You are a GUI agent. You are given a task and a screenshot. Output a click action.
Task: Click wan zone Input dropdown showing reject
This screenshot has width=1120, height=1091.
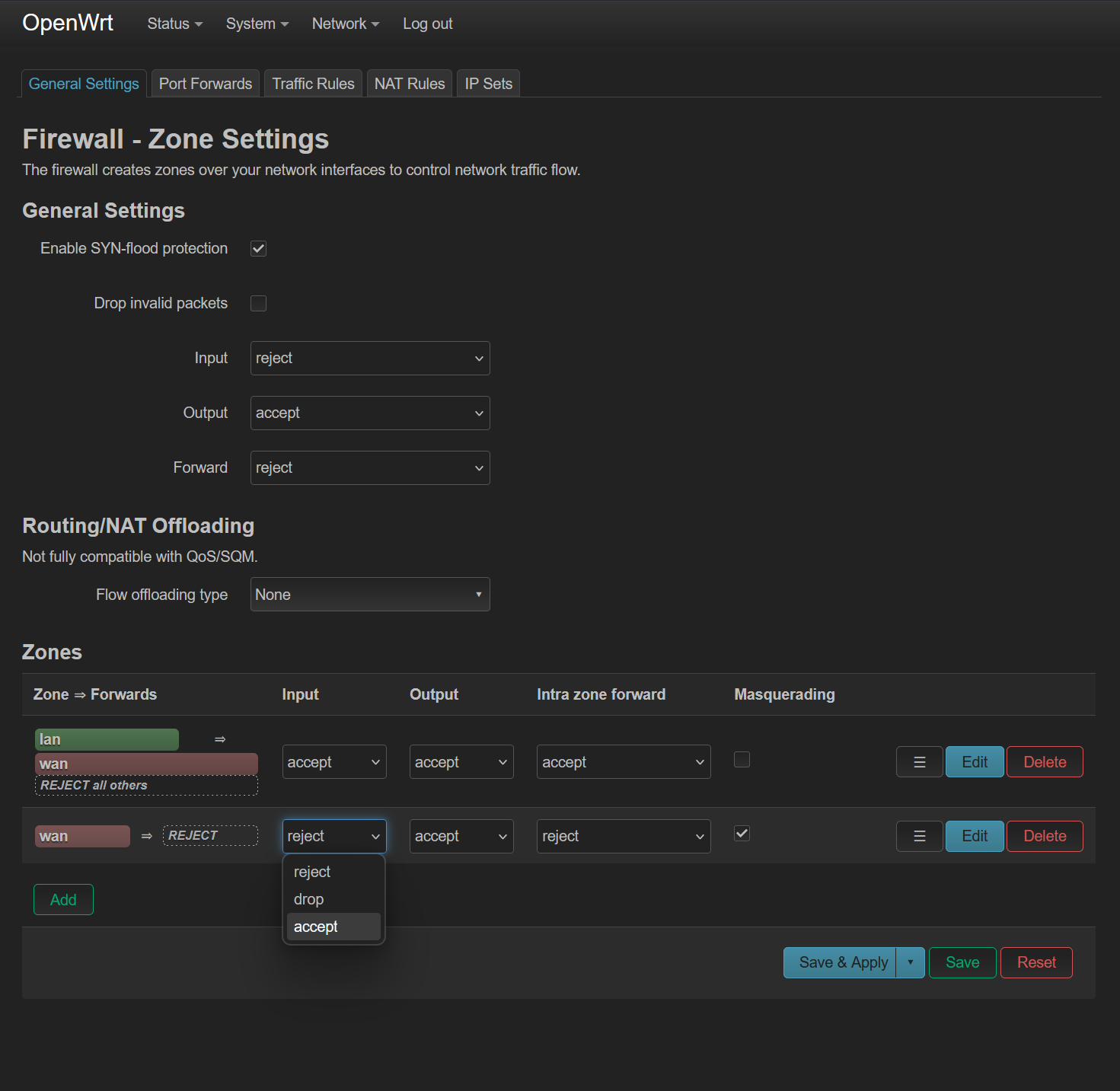coord(334,836)
